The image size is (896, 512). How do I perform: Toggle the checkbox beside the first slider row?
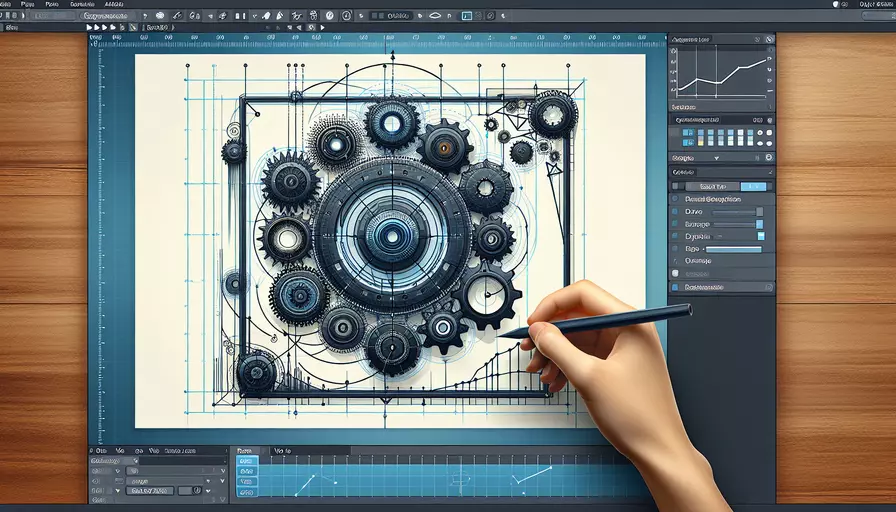(675, 211)
